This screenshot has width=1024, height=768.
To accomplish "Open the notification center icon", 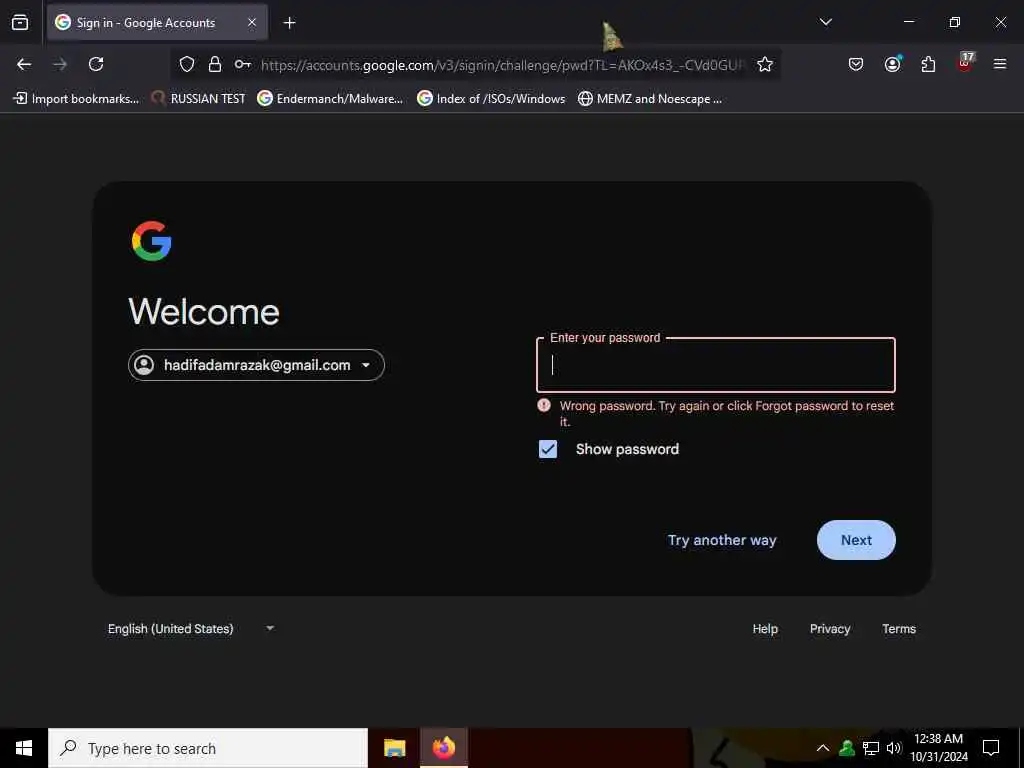I will click(991, 748).
